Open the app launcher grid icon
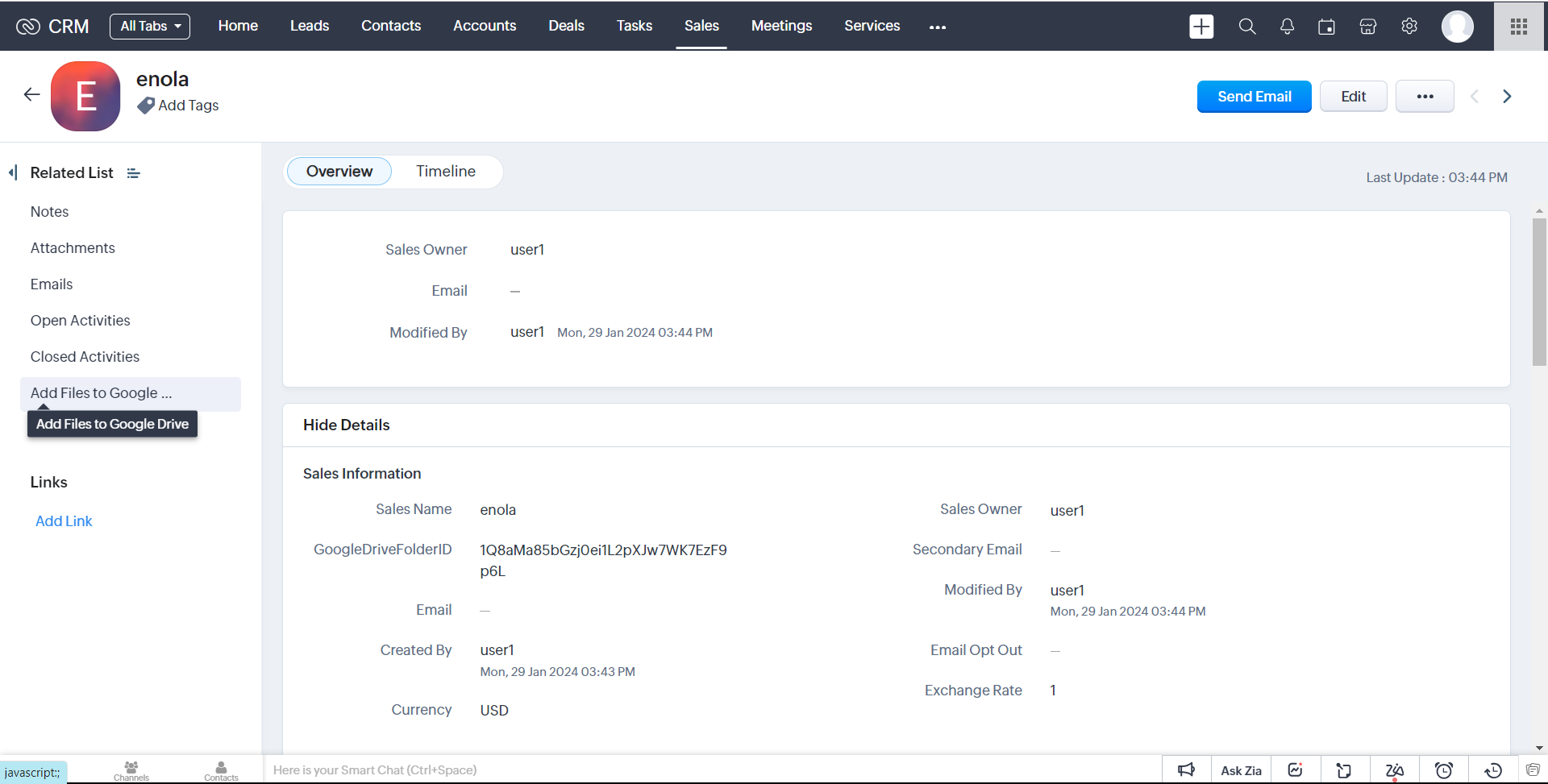1548x784 pixels. pos(1519,27)
